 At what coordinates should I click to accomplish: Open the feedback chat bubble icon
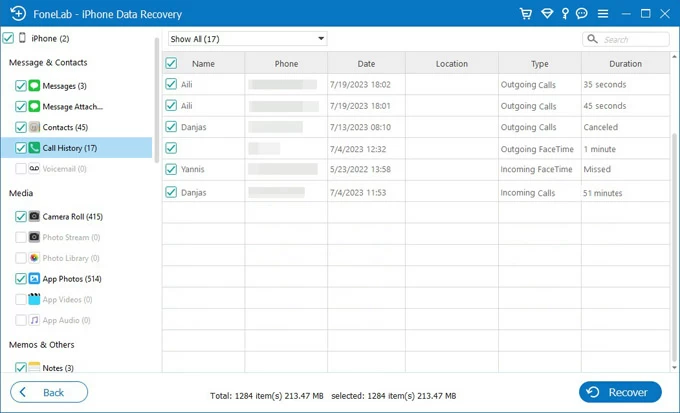pos(583,14)
